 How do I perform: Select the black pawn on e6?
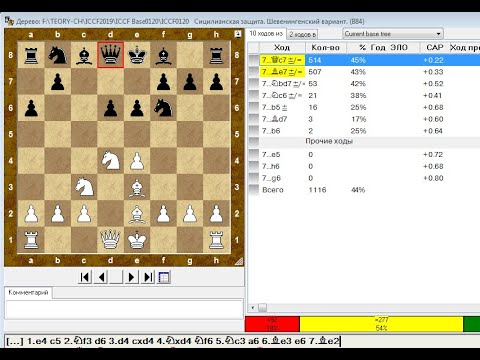(x=137, y=108)
